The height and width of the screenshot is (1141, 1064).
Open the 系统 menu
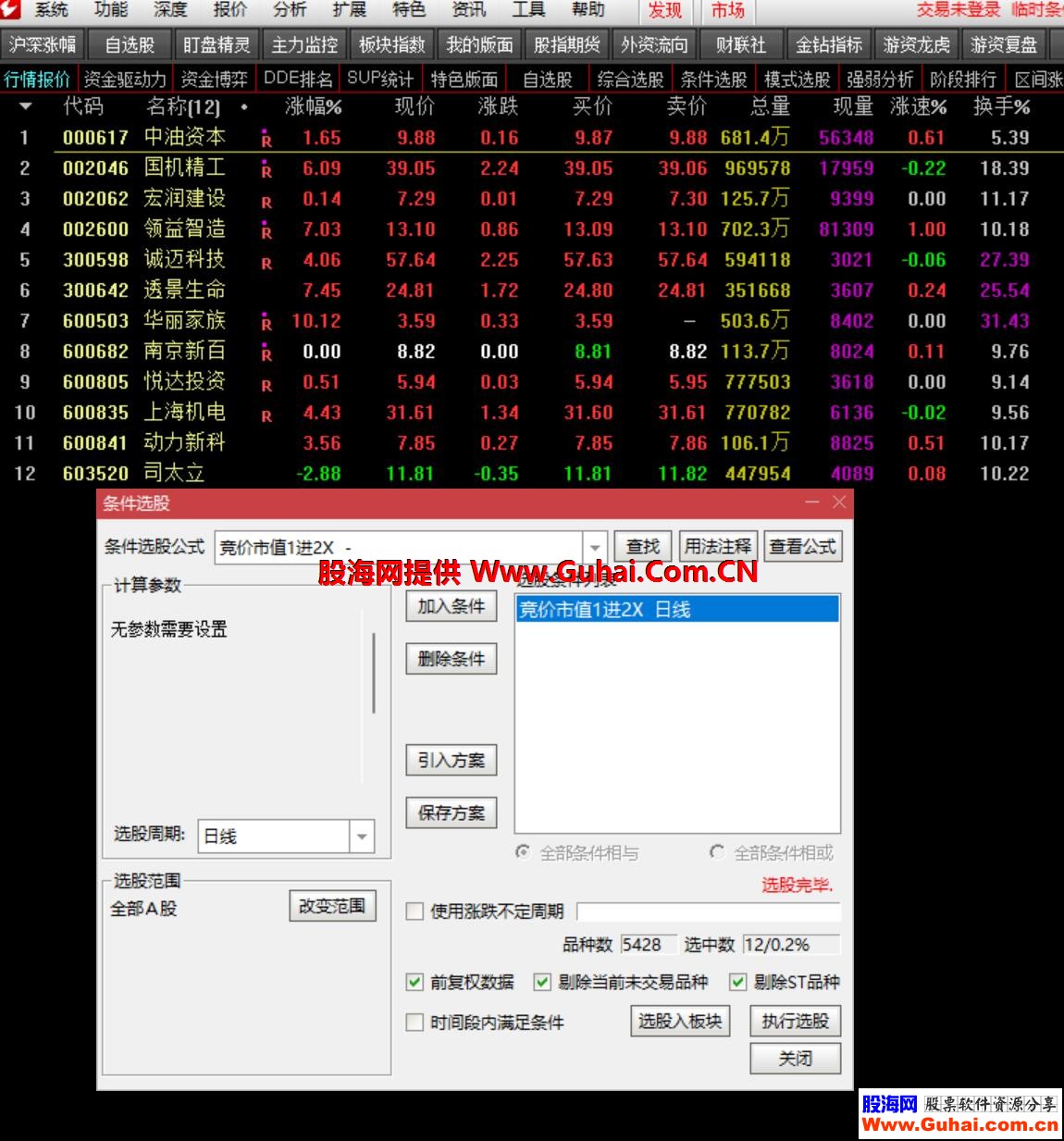(52, 10)
